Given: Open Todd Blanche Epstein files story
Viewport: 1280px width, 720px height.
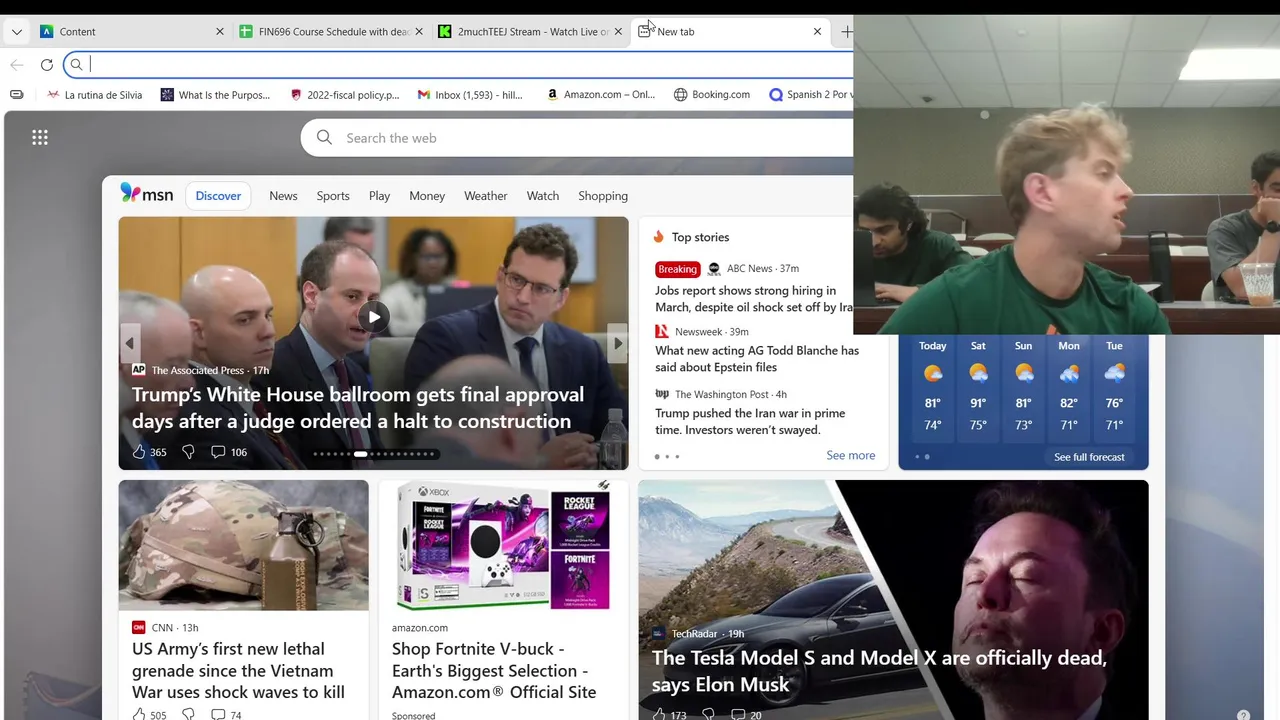Looking at the screenshot, I should pyautogui.click(x=757, y=359).
